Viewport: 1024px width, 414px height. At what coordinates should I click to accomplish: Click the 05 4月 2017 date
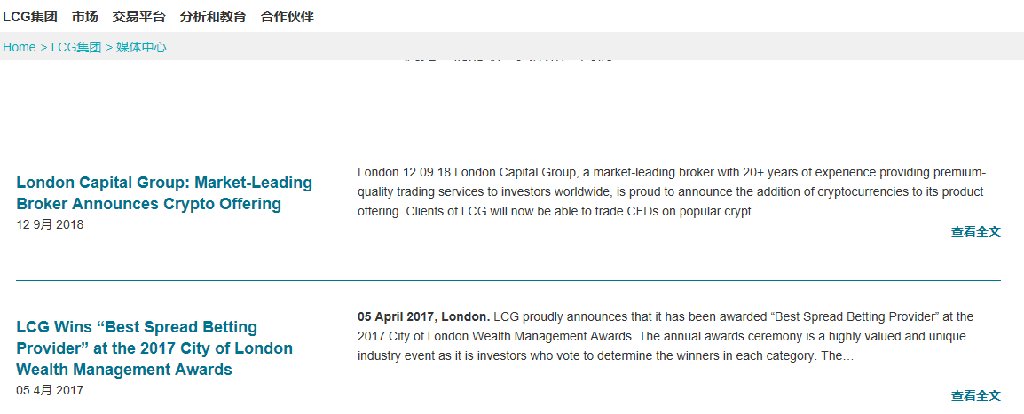50,390
